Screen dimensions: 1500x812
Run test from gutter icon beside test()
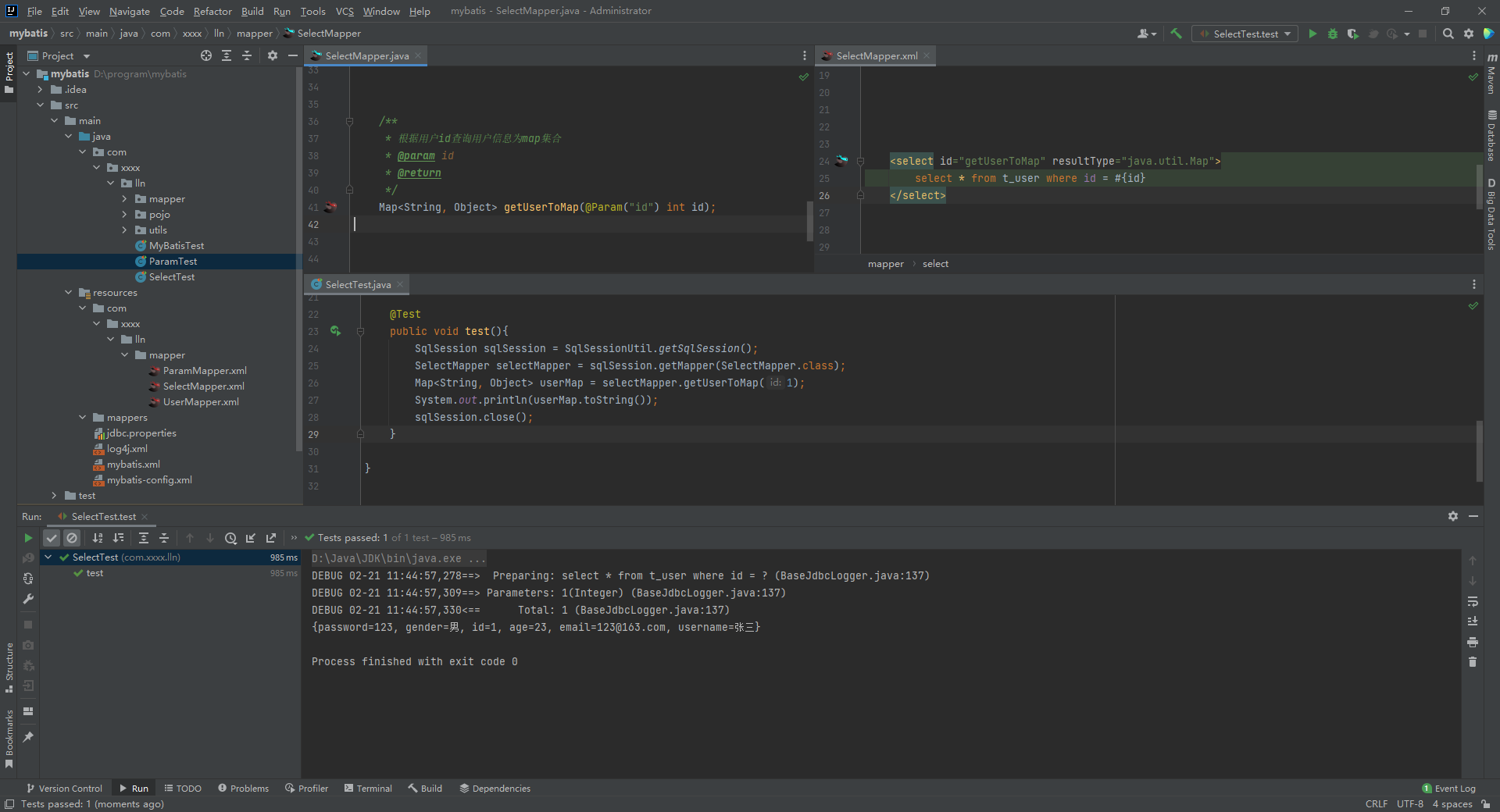(x=335, y=331)
